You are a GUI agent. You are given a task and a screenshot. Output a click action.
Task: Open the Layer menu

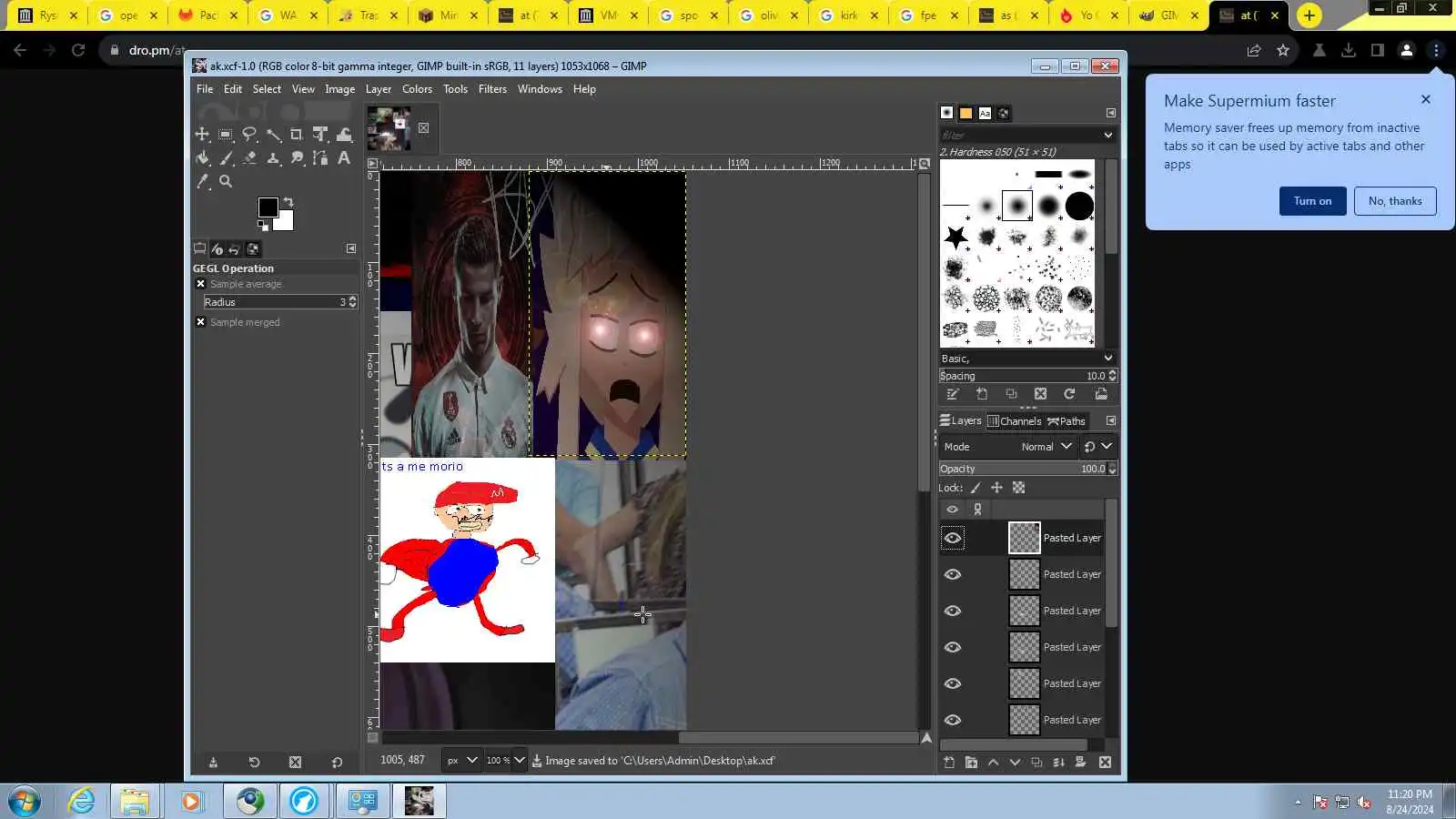click(378, 89)
